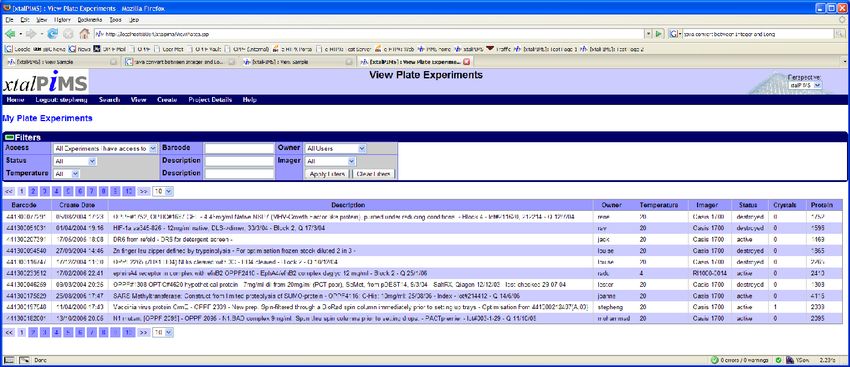Click the Reload page icon
850x367 pixels.
[53, 34]
